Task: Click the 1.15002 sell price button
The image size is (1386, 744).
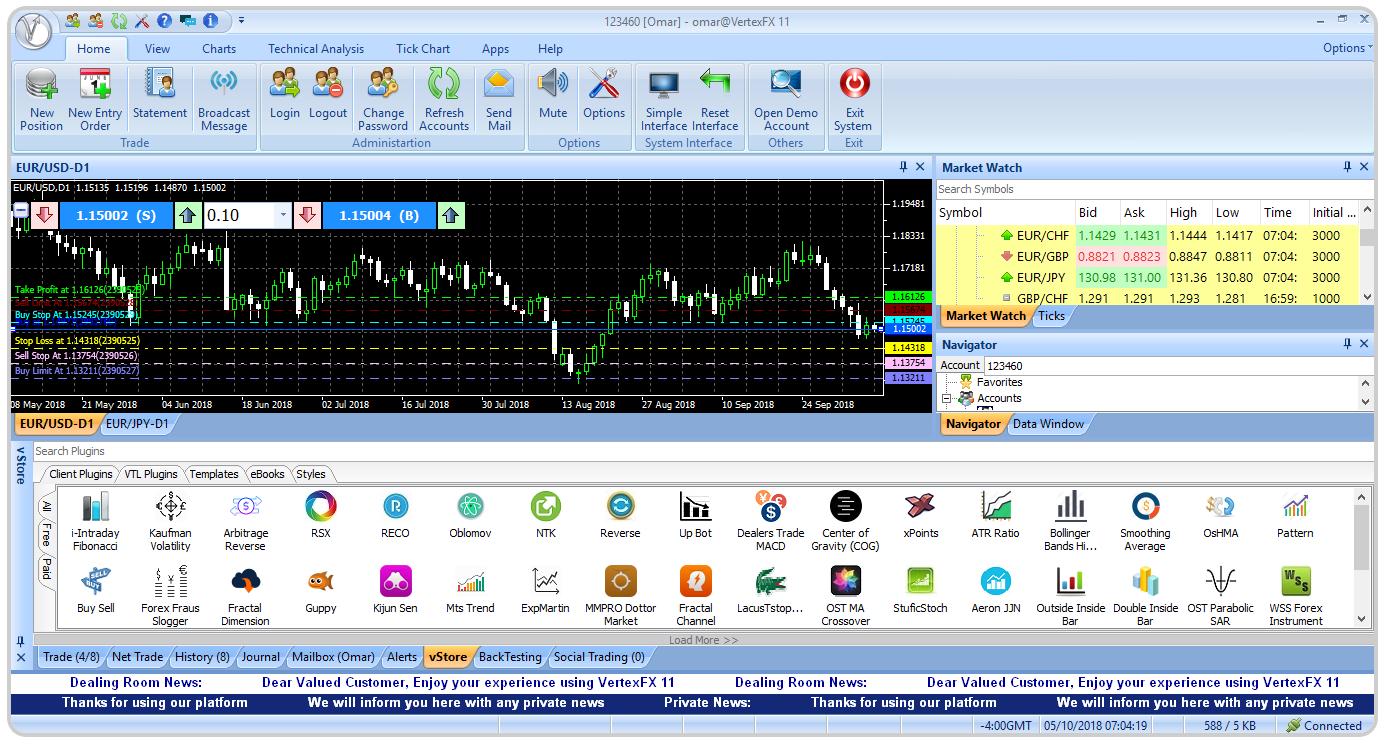Action: [108, 215]
